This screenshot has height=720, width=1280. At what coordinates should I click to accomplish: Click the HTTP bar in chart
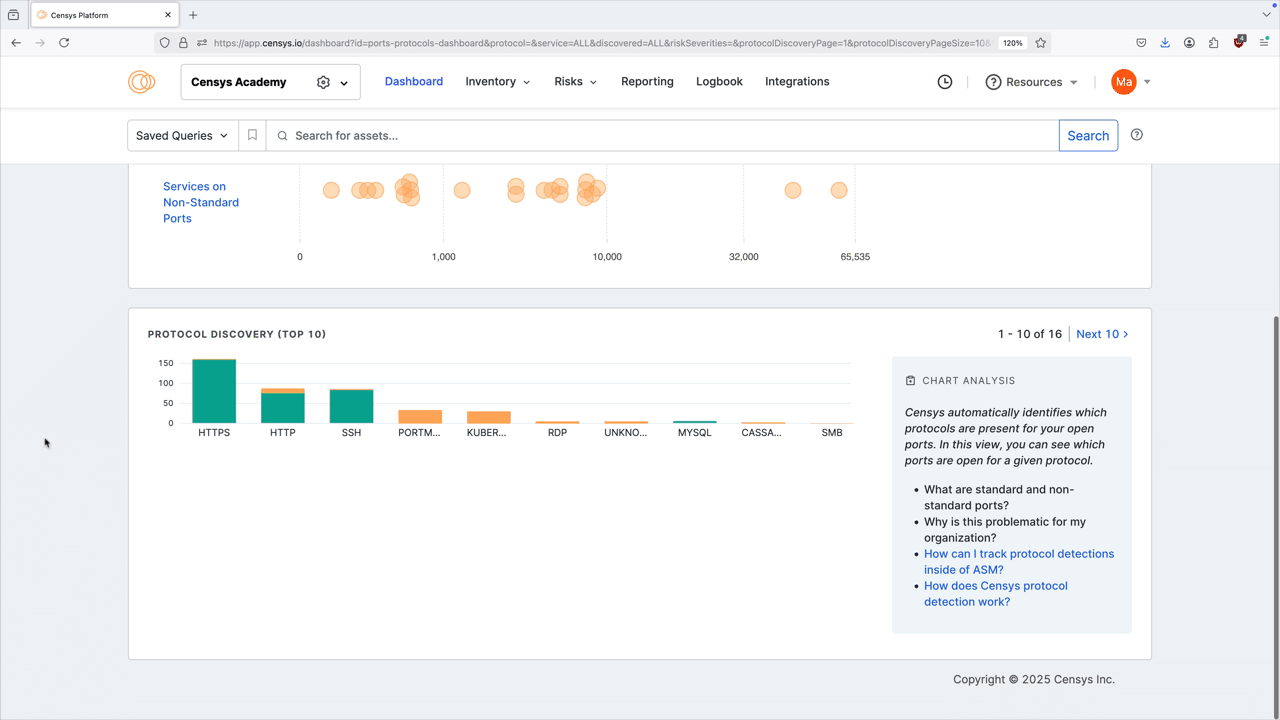(x=283, y=406)
